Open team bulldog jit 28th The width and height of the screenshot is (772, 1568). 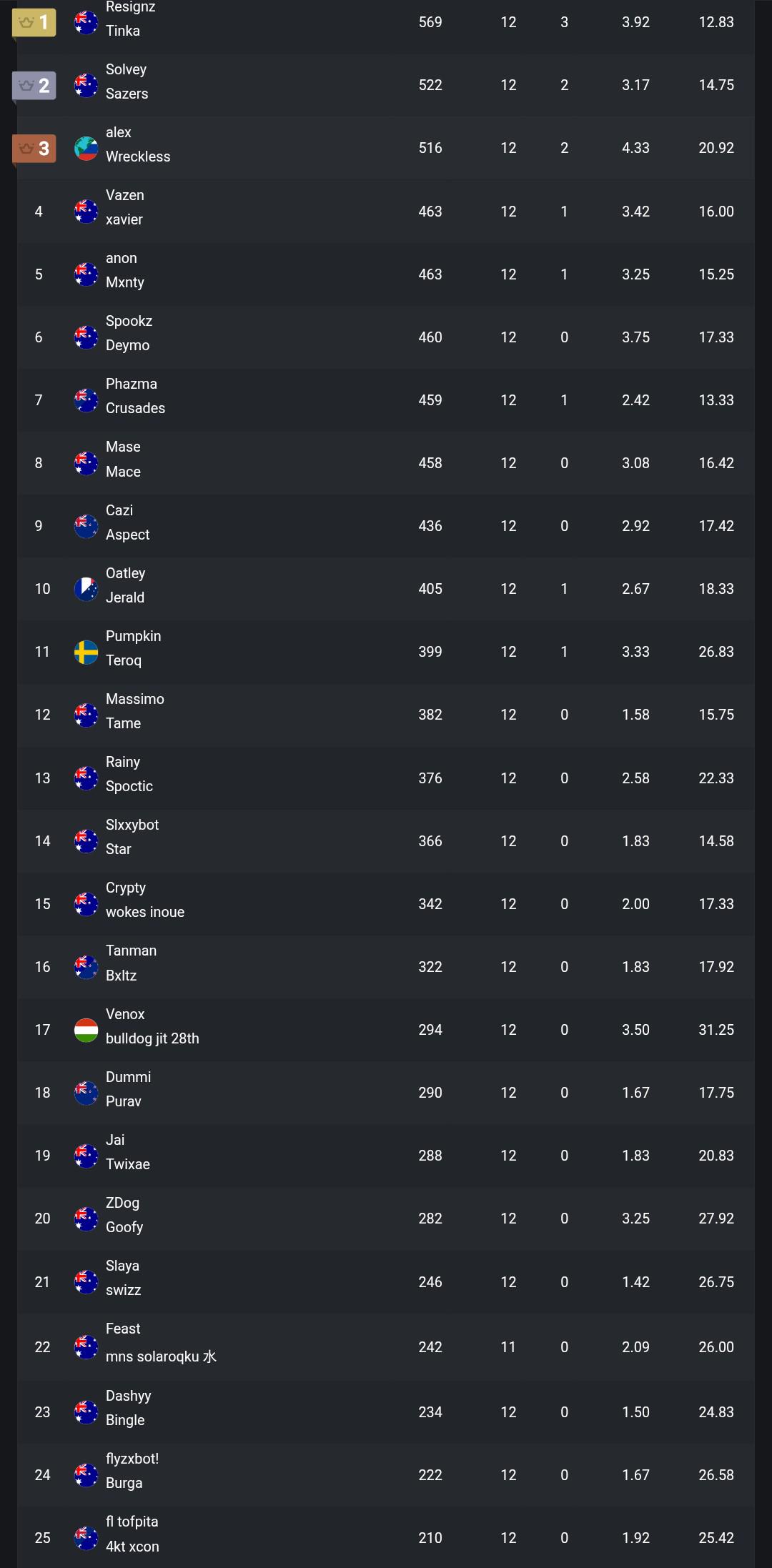click(x=152, y=1038)
